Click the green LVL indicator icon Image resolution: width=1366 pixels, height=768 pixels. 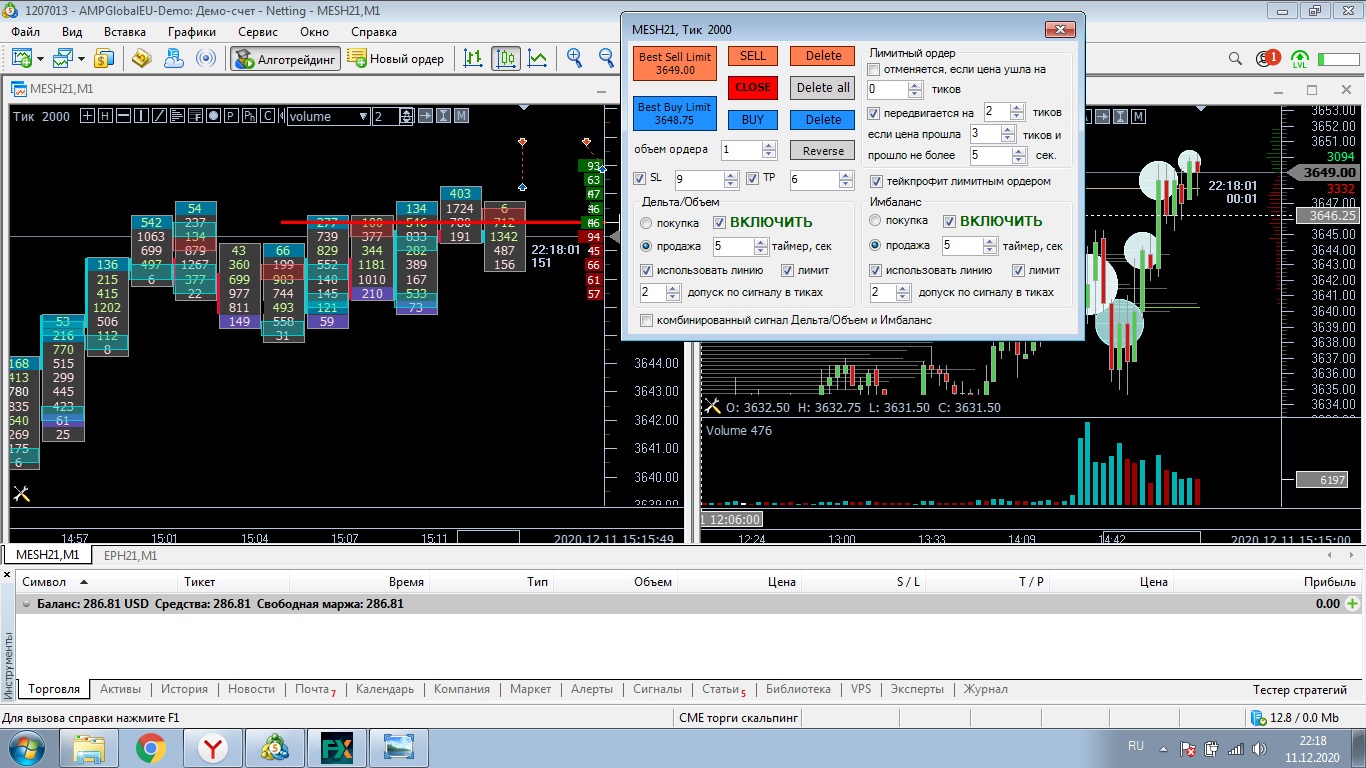[x=1300, y=59]
